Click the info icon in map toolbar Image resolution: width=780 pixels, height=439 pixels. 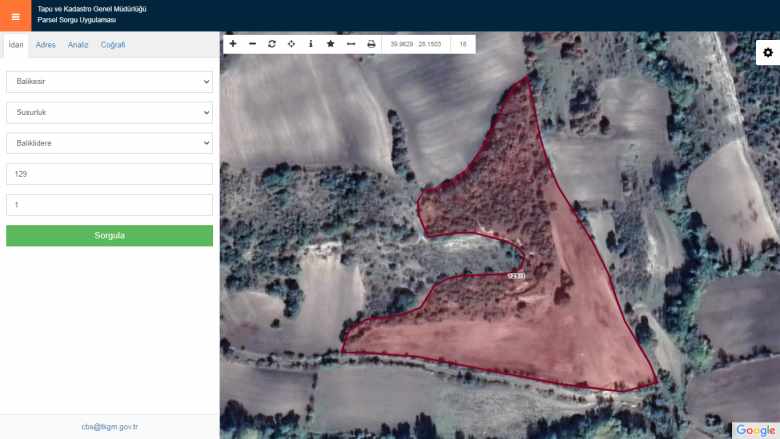pos(311,44)
